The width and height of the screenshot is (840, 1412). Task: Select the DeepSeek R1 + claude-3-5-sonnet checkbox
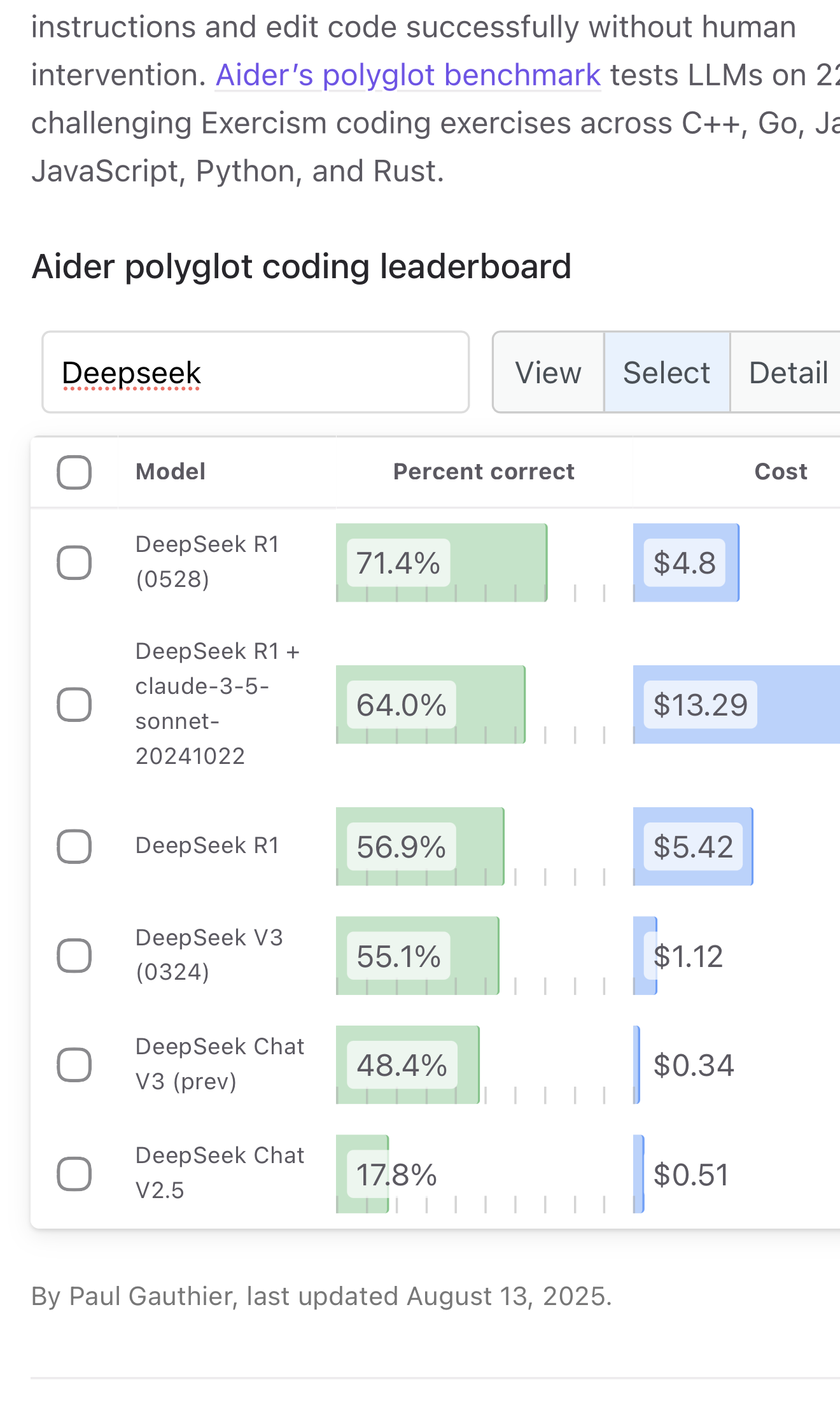[74, 705]
